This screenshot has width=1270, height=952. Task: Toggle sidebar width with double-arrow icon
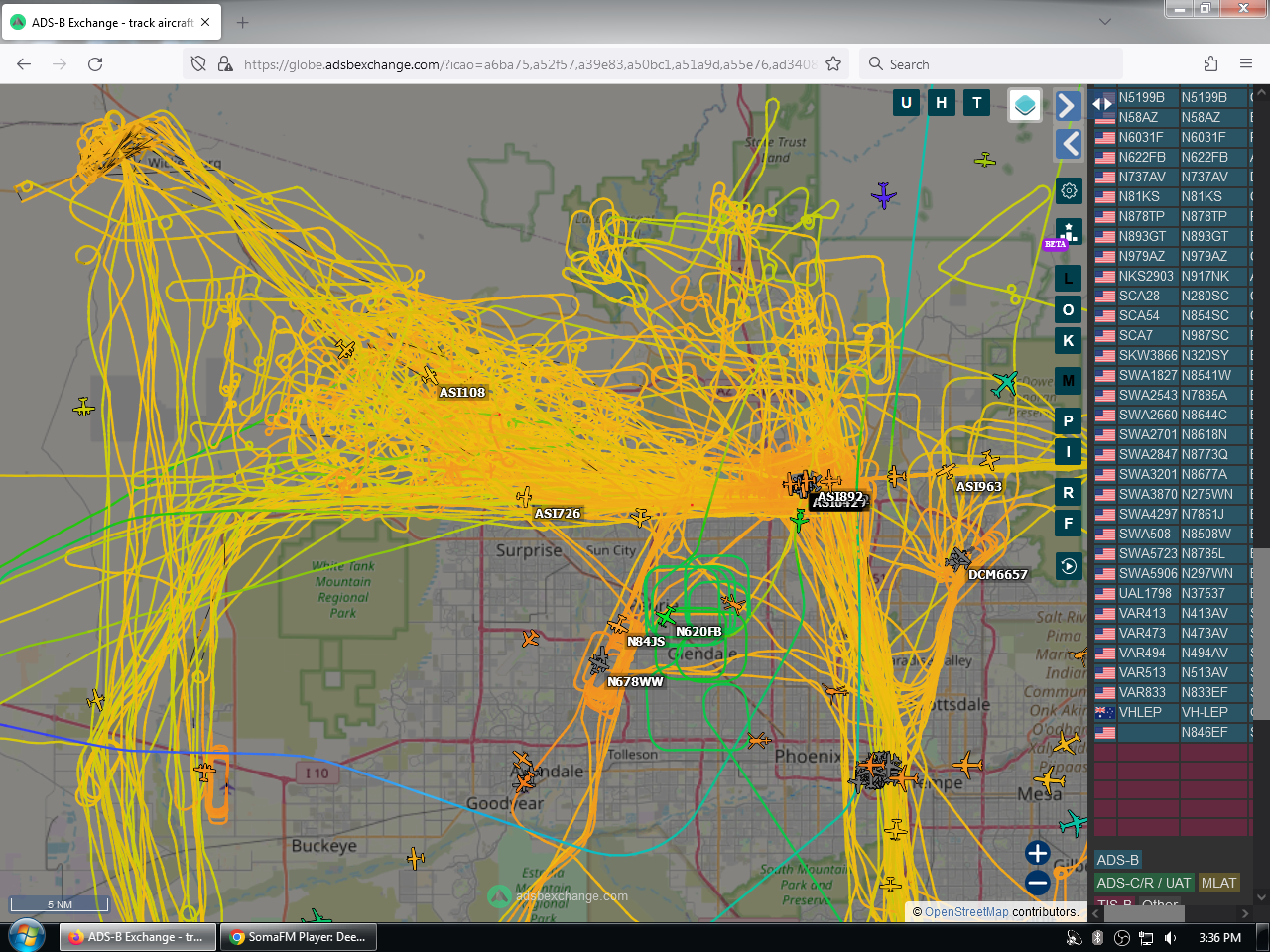tap(1102, 103)
